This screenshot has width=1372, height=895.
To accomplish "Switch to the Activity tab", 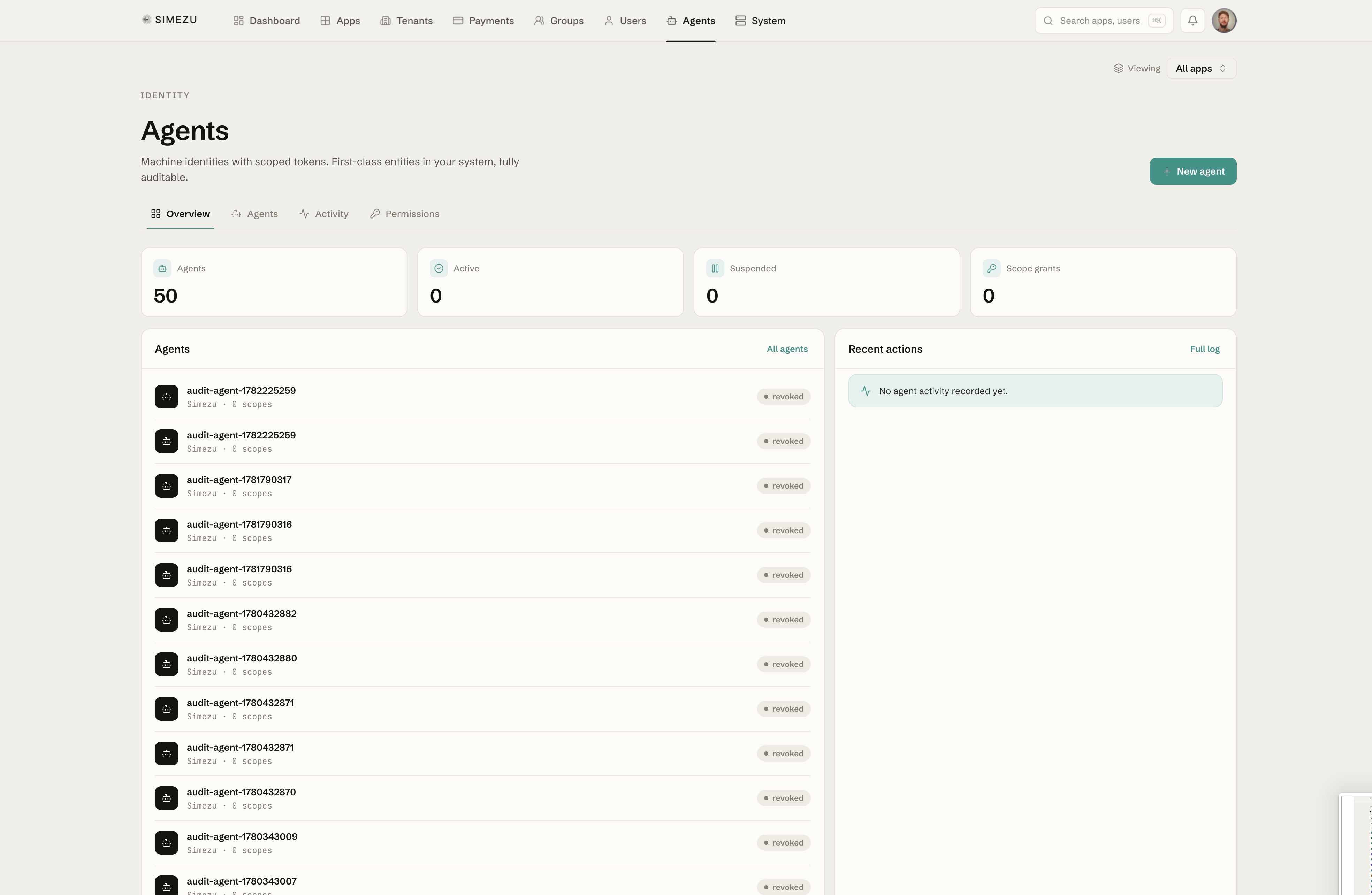I will [x=324, y=214].
